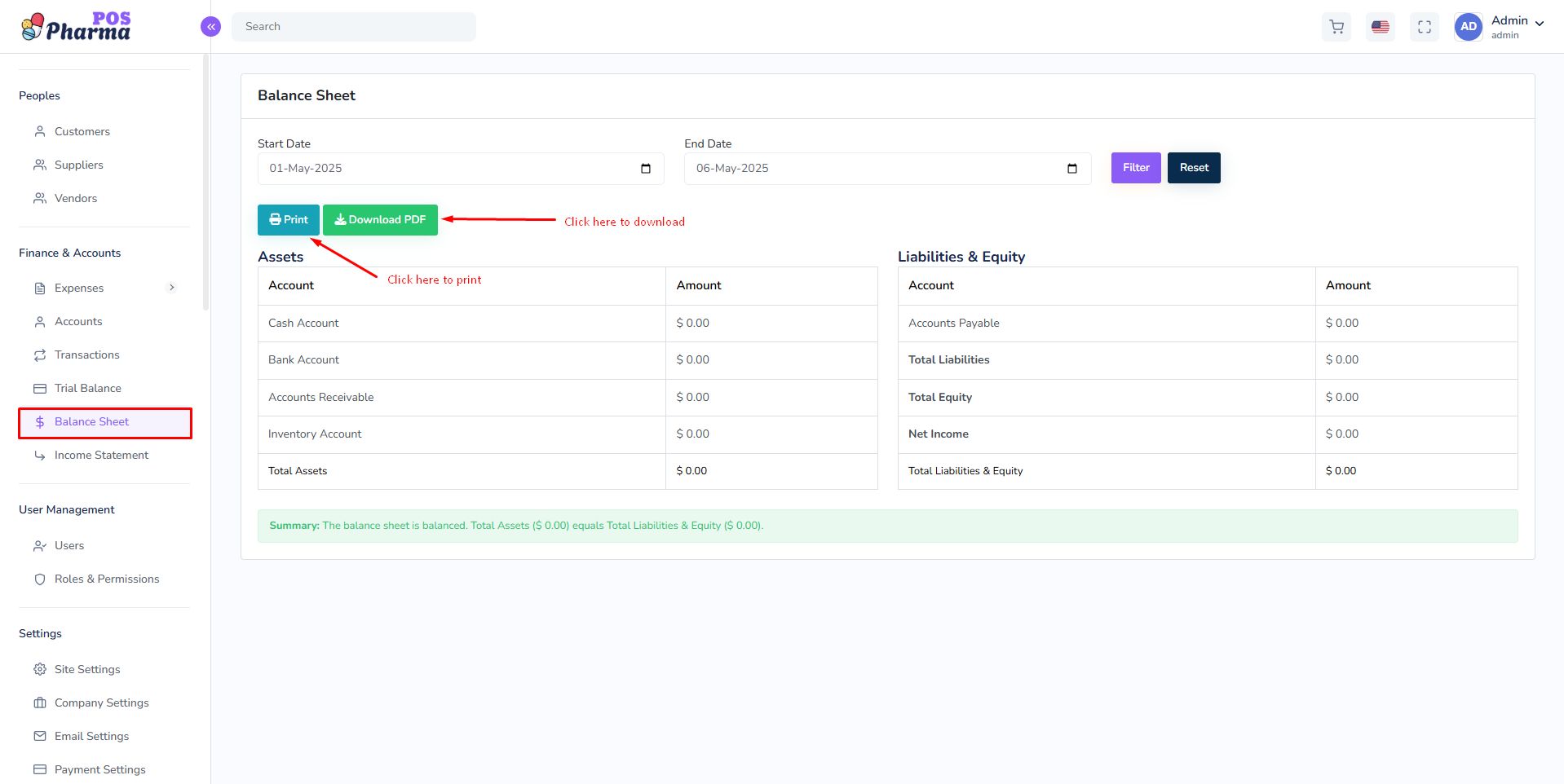The image size is (1564, 784).
Task: Click the Income Statement arrow icon
Action: 40,455
